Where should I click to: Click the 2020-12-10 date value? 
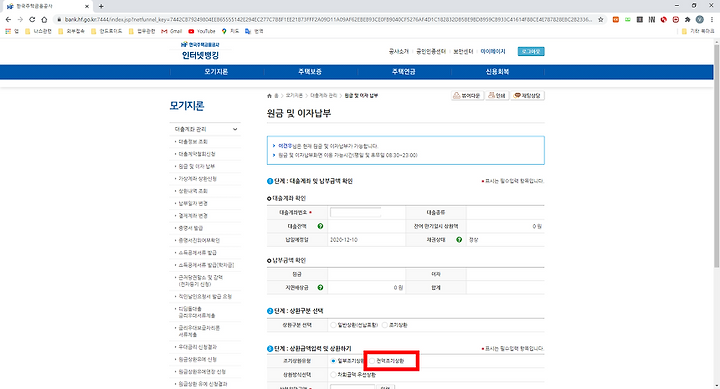(343, 240)
